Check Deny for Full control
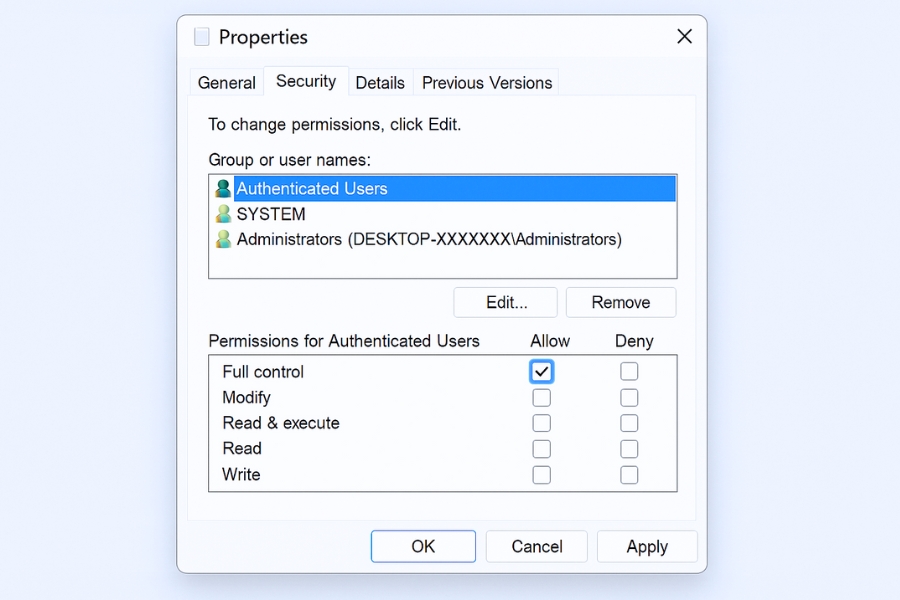 tap(629, 372)
